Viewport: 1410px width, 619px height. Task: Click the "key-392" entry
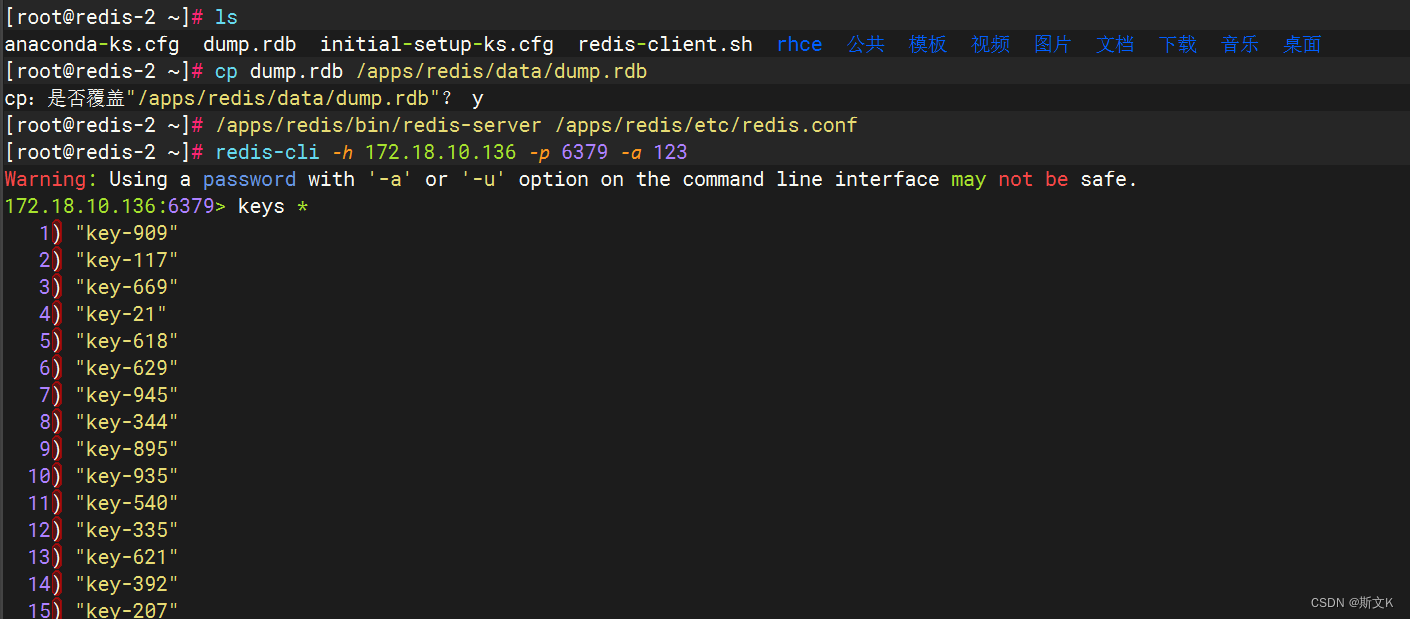(x=127, y=584)
